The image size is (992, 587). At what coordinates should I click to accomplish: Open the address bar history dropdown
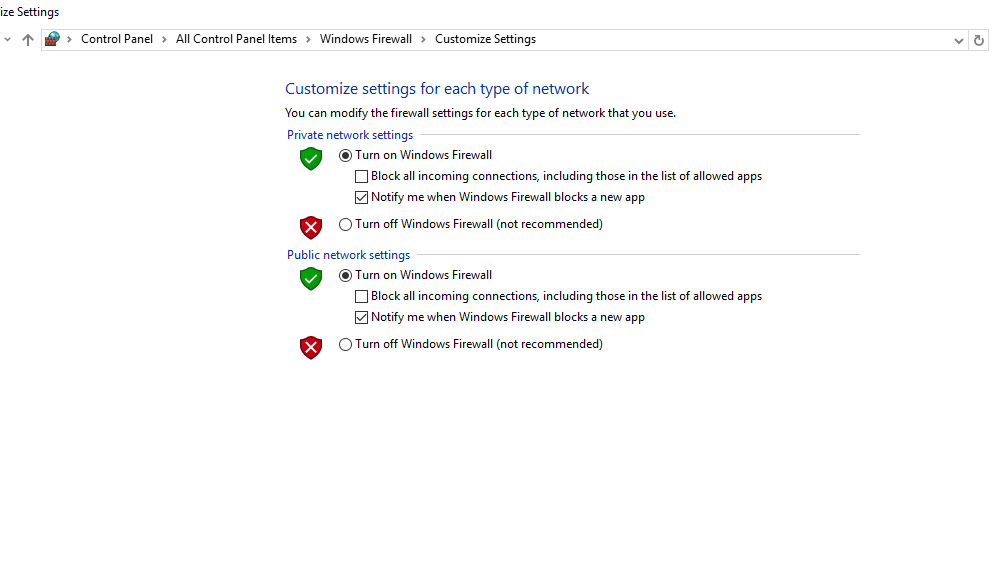point(958,40)
